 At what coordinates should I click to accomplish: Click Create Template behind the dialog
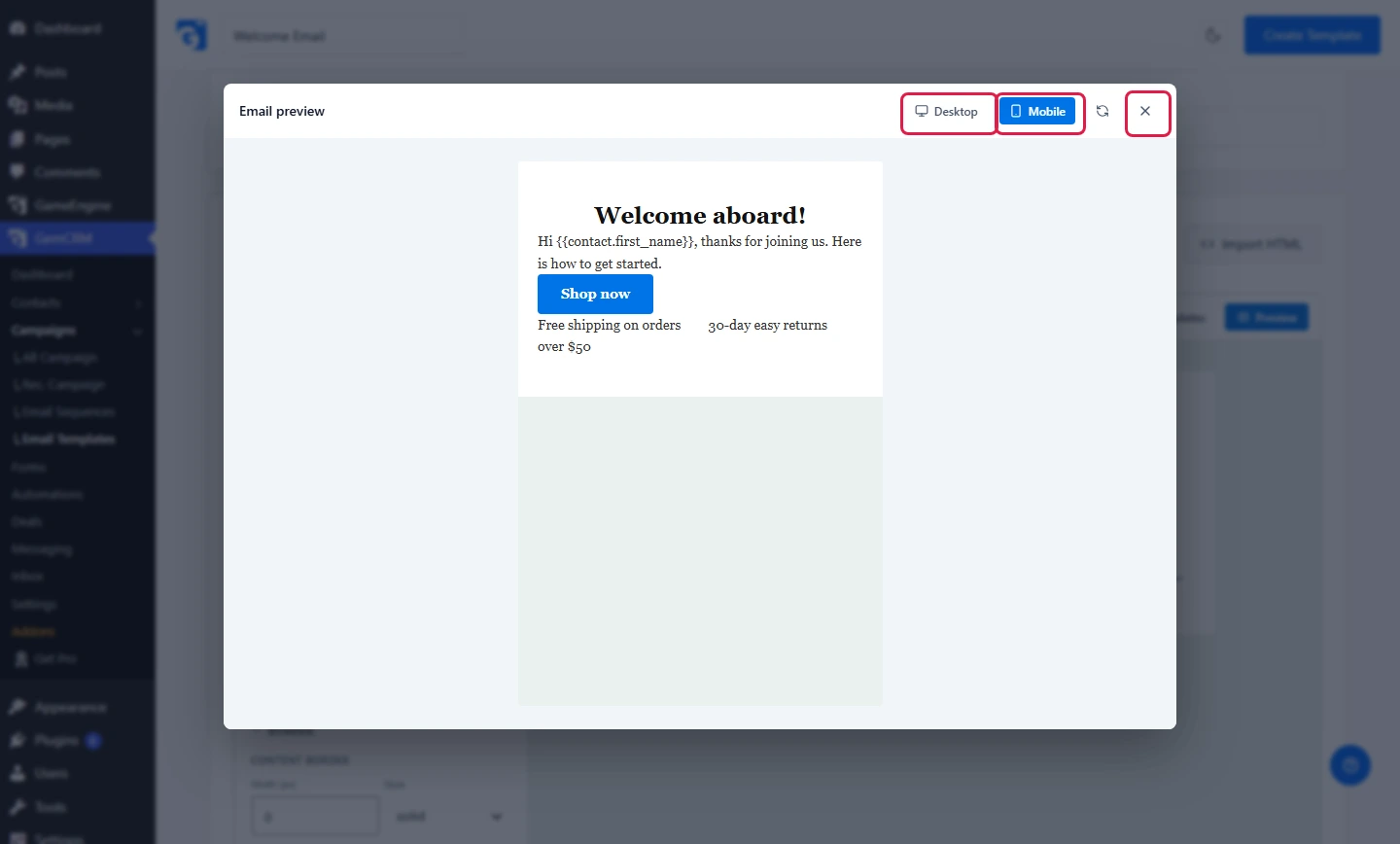1312,35
